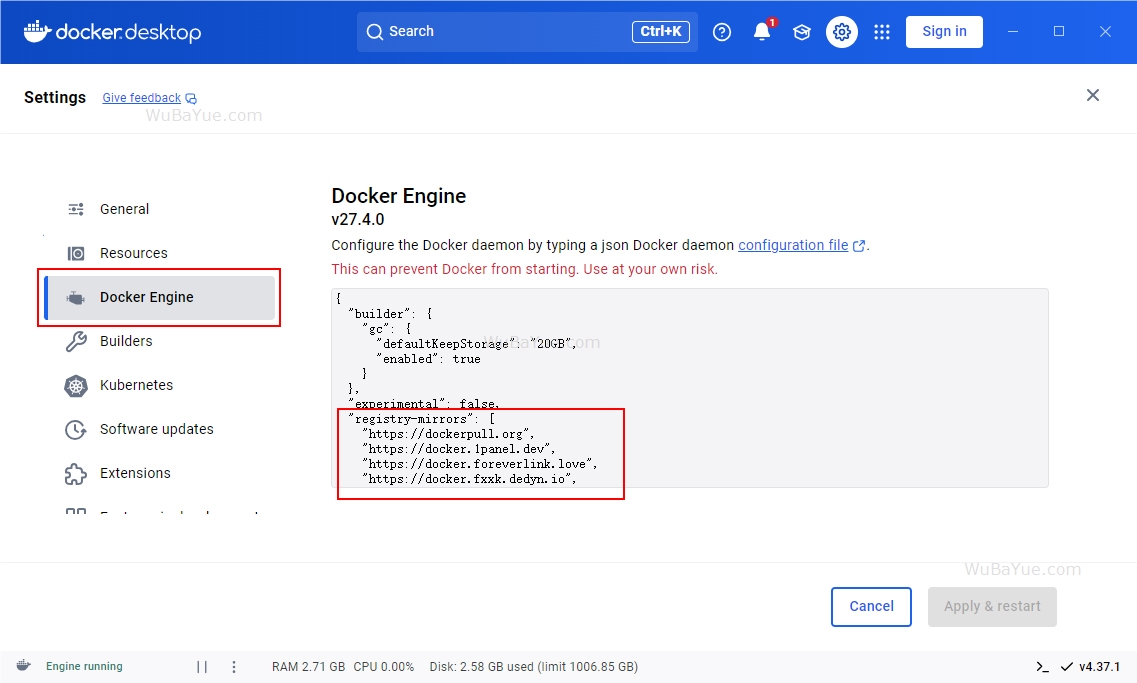This screenshot has height=683, width=1137.
Task: Close the Docker Desktop window
Action: (x=1105, y=32)
